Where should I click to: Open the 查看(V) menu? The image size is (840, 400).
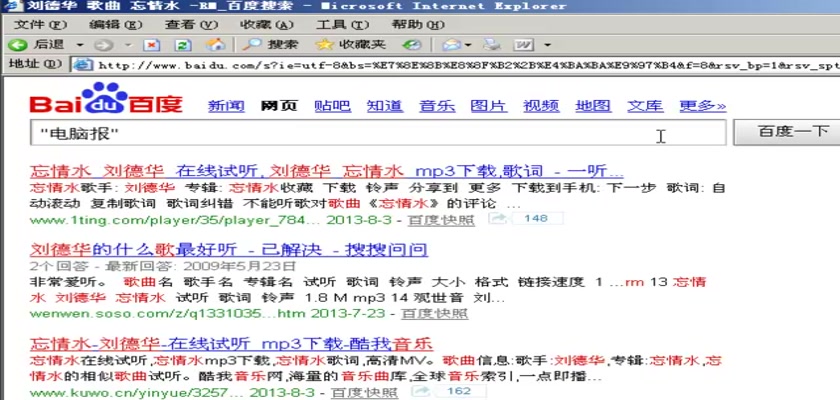[192, 25]
